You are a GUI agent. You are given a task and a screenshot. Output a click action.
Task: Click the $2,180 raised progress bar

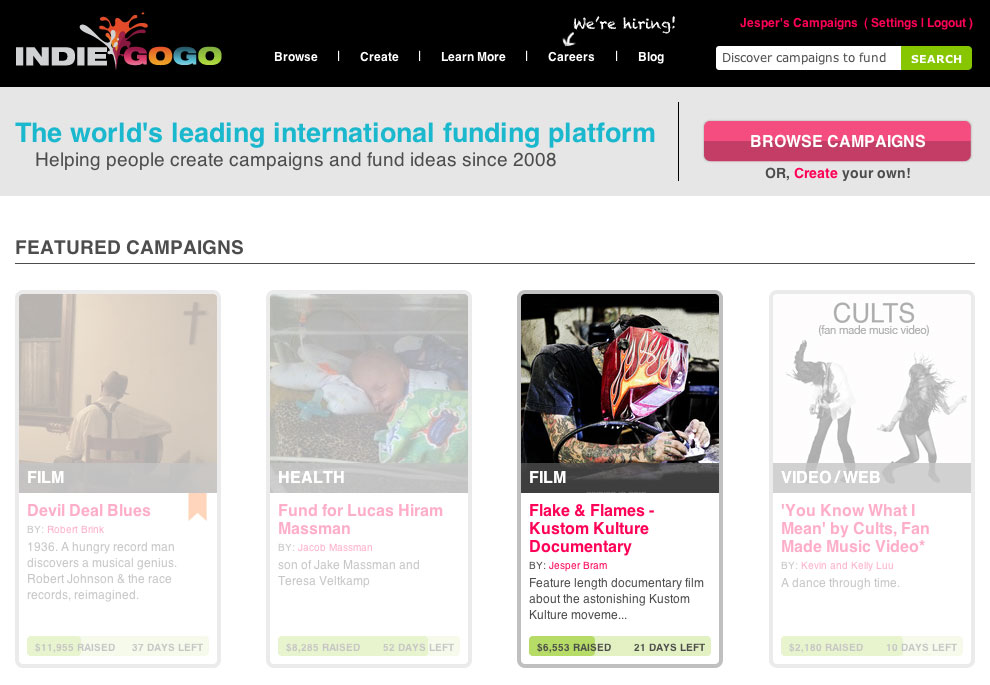pyautogui.click(x=872, y=646)
